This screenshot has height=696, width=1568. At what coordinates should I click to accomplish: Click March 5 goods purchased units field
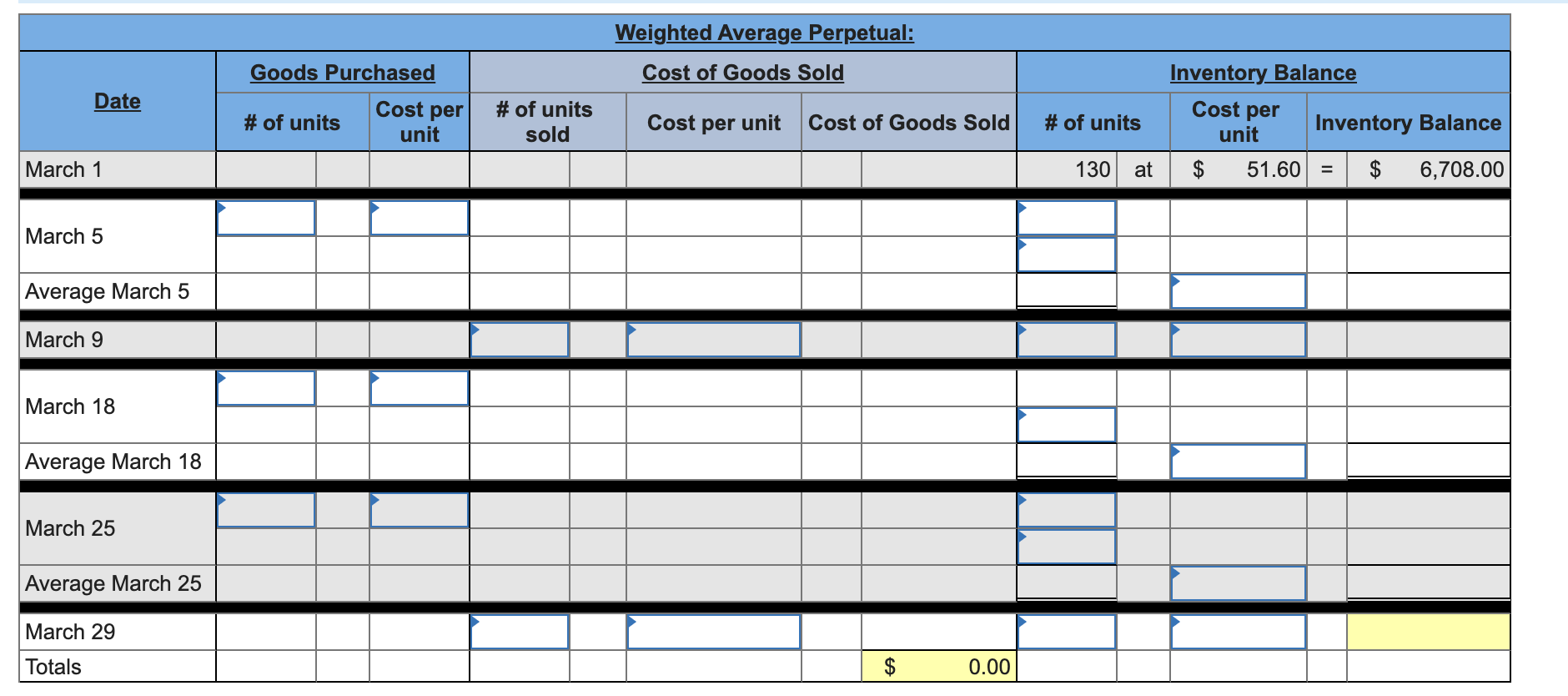click(266, 218)
